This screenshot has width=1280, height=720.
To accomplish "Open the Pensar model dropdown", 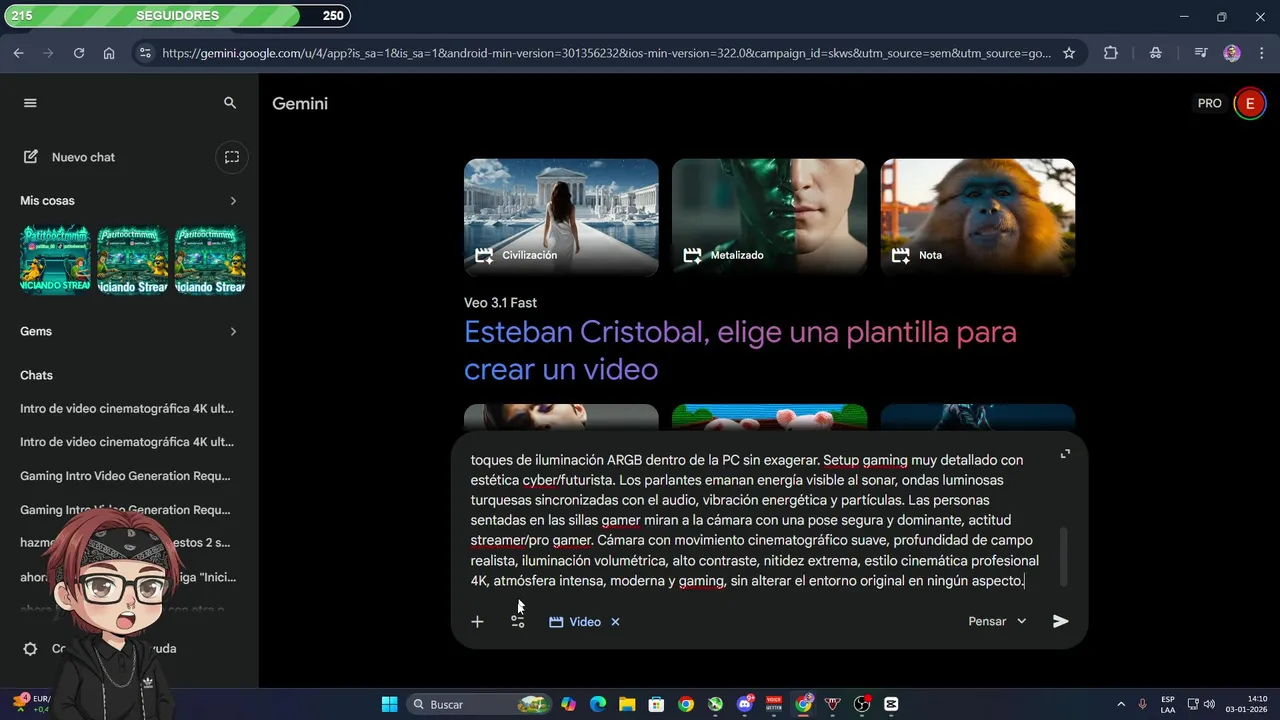I will [x=997, y=622].
